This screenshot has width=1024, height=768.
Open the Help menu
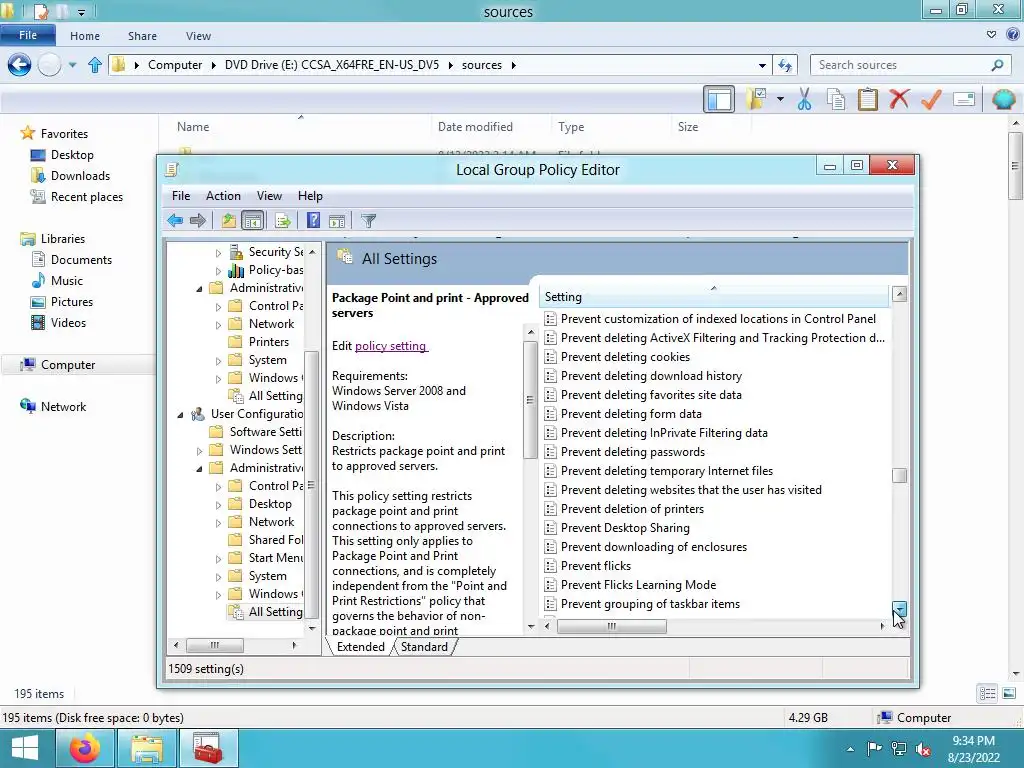310,196
